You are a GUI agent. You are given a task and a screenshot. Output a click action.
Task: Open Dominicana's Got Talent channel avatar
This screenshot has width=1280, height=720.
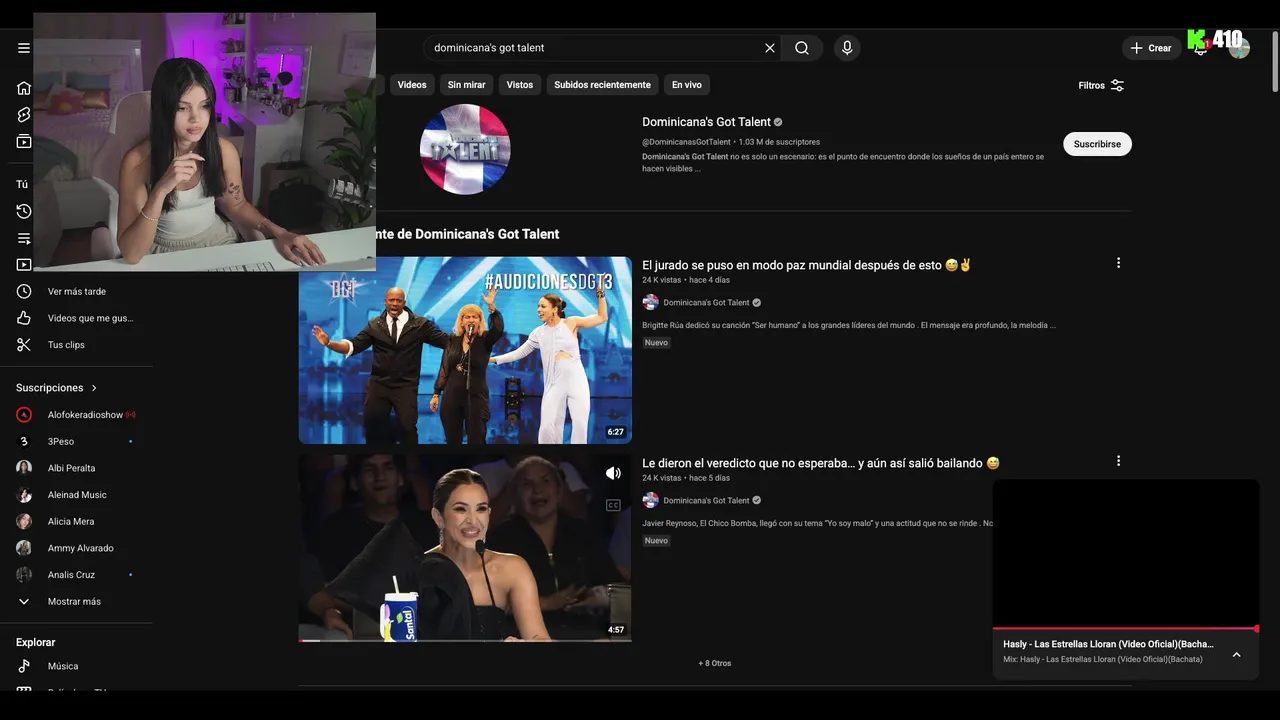pos(465,149)
